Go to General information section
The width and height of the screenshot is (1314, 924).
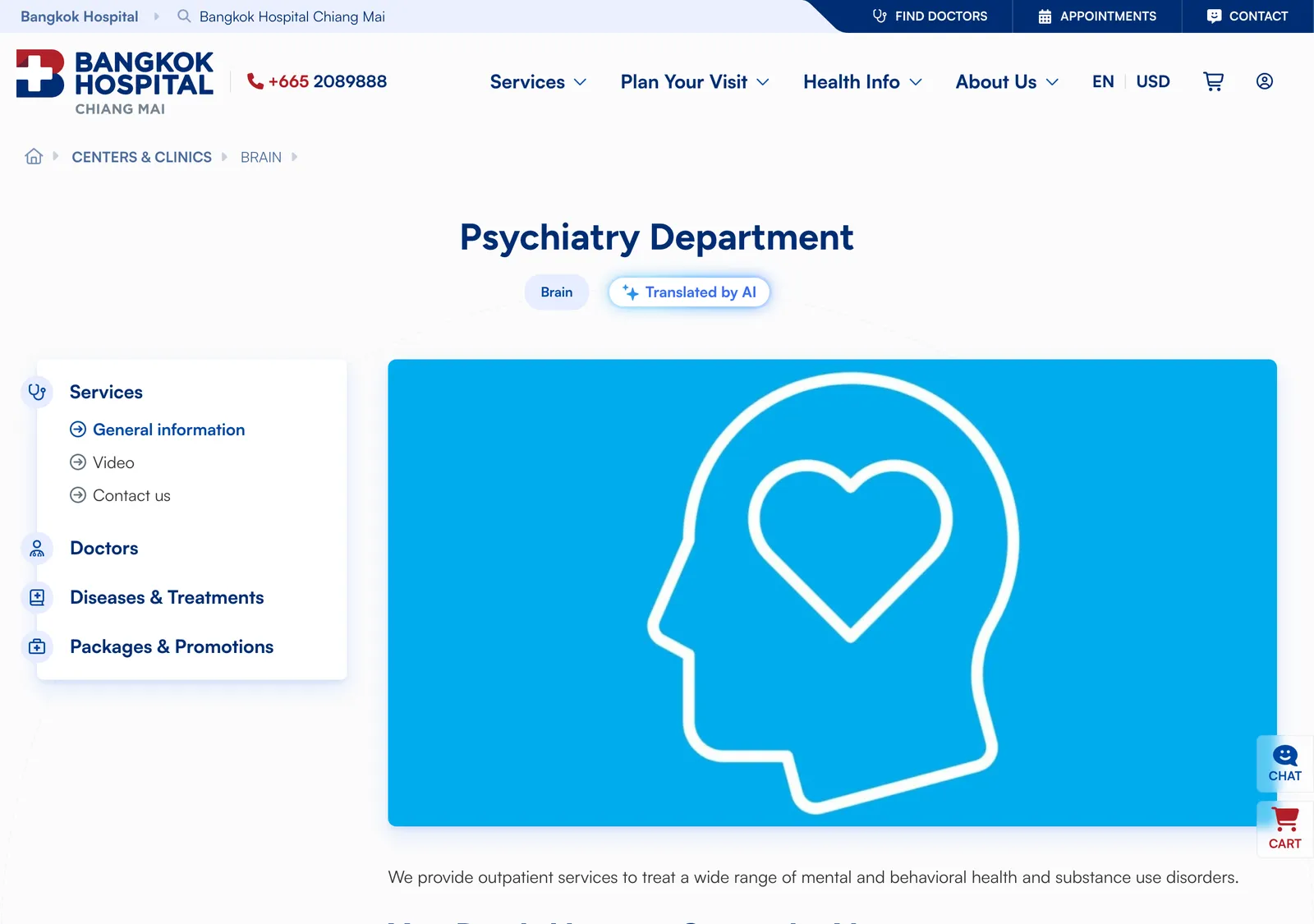coord(168,429)
